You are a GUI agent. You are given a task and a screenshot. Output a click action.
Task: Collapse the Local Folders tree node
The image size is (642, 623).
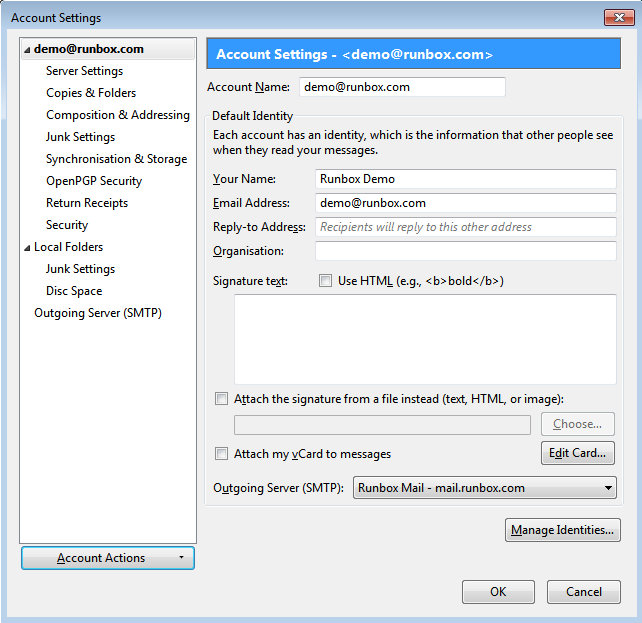pyautogui.click(x=27, y=247)
